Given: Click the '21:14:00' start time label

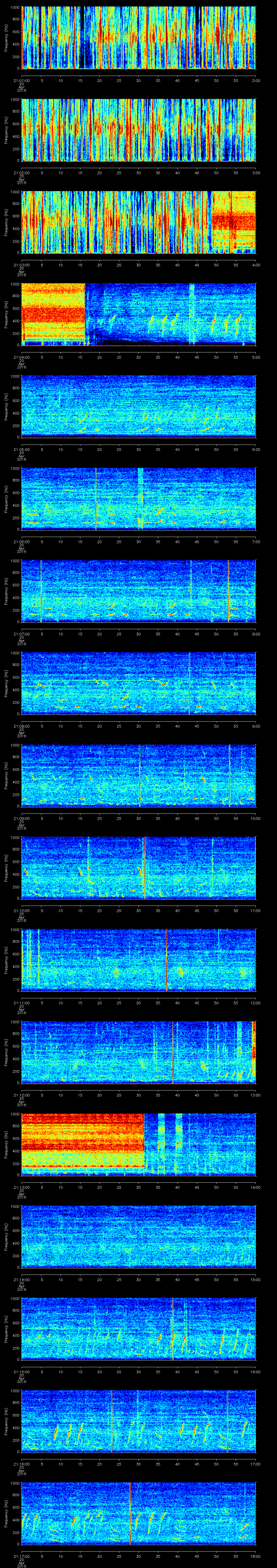Looking at the screenshot, I should [22, 1279].
